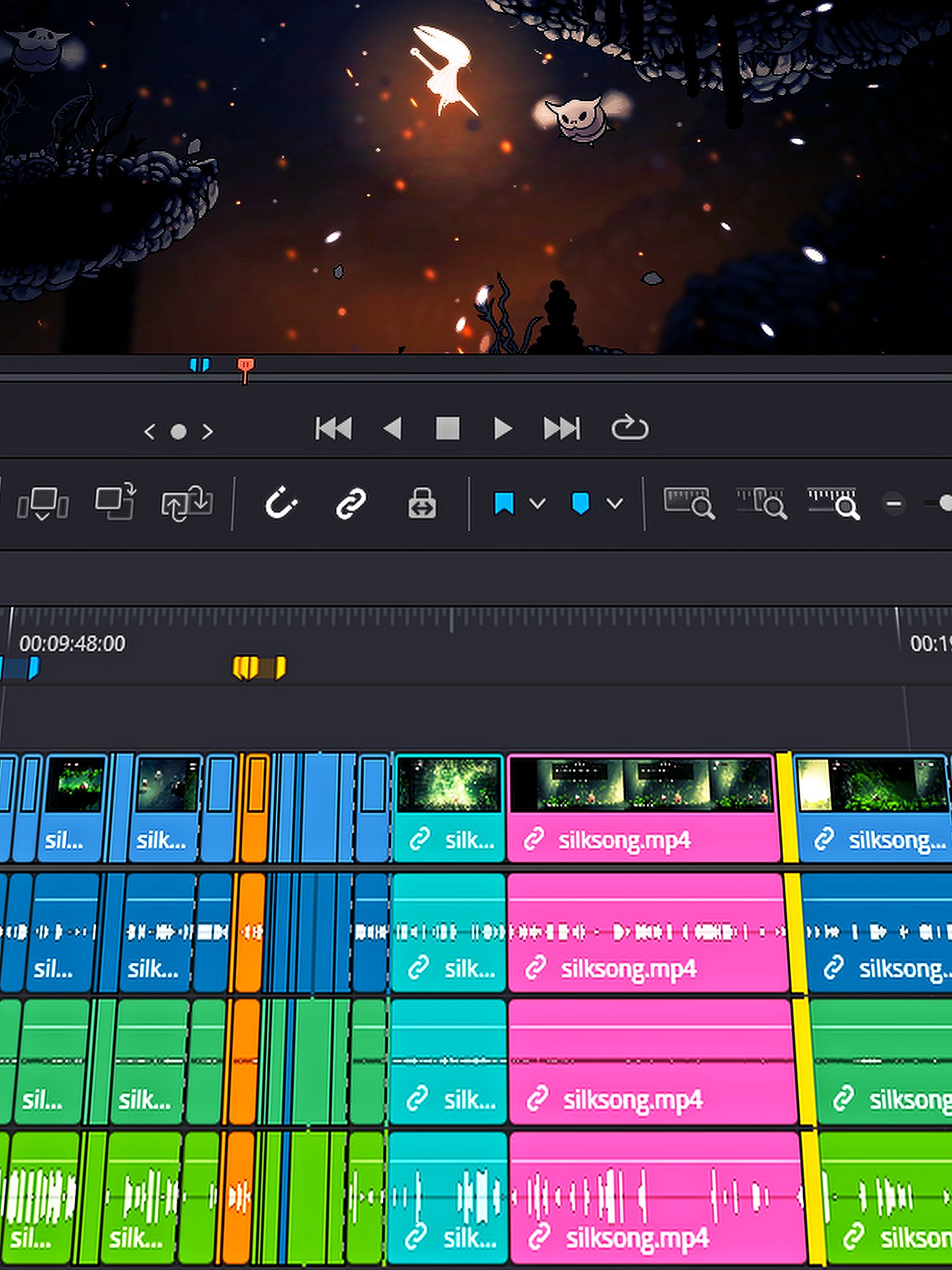Click the insert clip icon
Viewport: 952px width, 1270px height.
pyautogui.click(x=43, y=503)
